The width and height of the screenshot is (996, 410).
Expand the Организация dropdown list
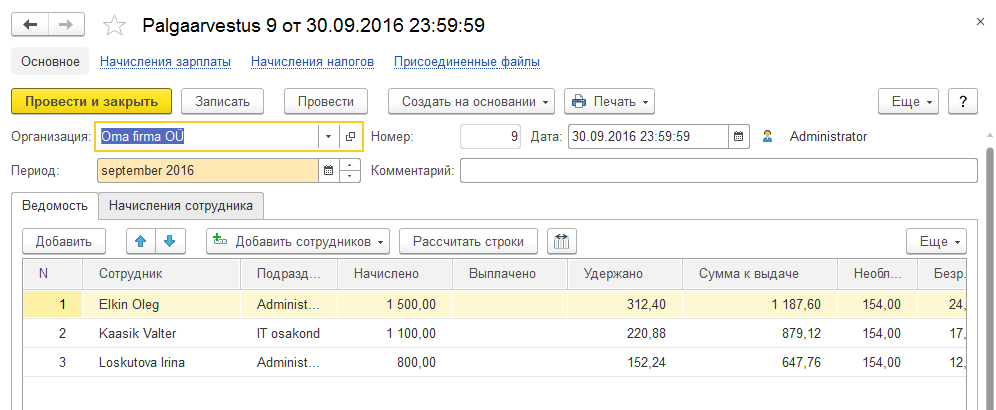329,137
